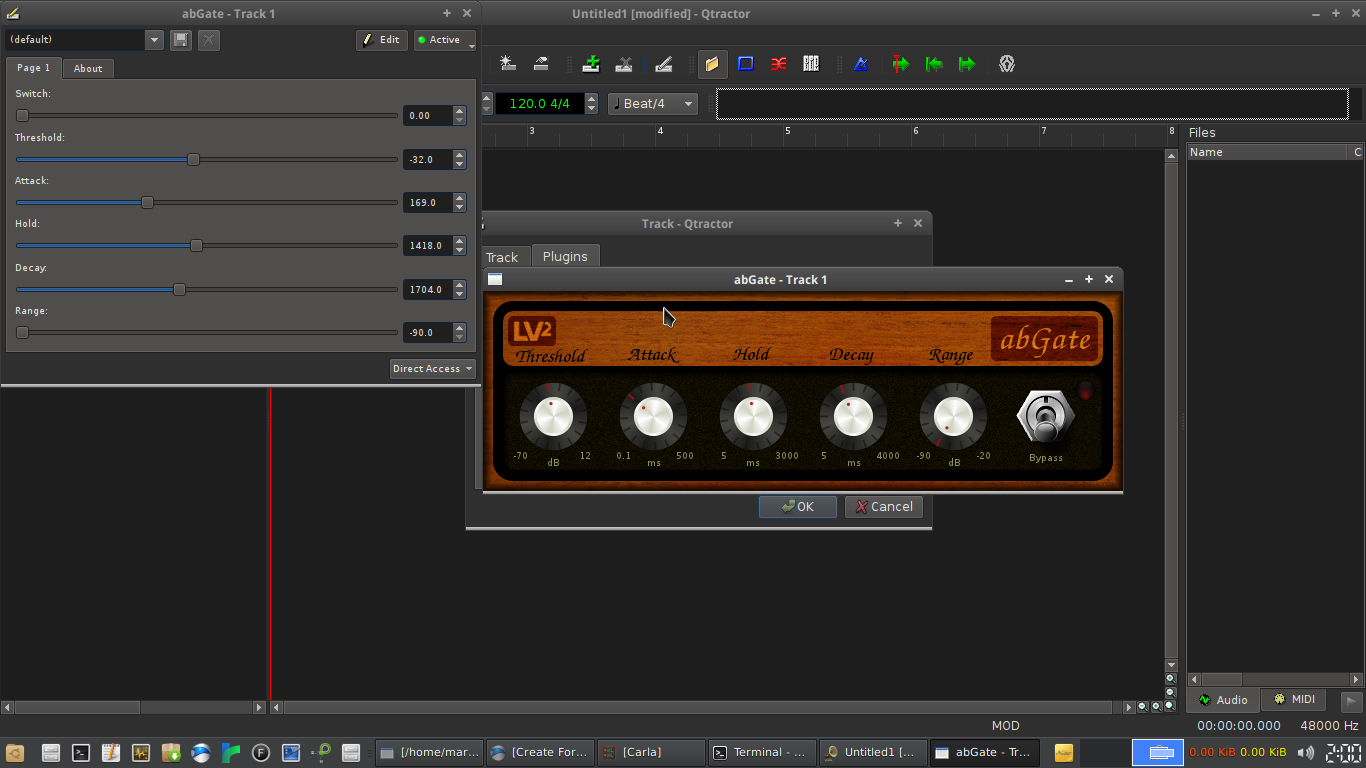The height and width of the screenshot is (768, 1366).
Task: Click the Add Track toolbar icon
Action: (592, 64)
